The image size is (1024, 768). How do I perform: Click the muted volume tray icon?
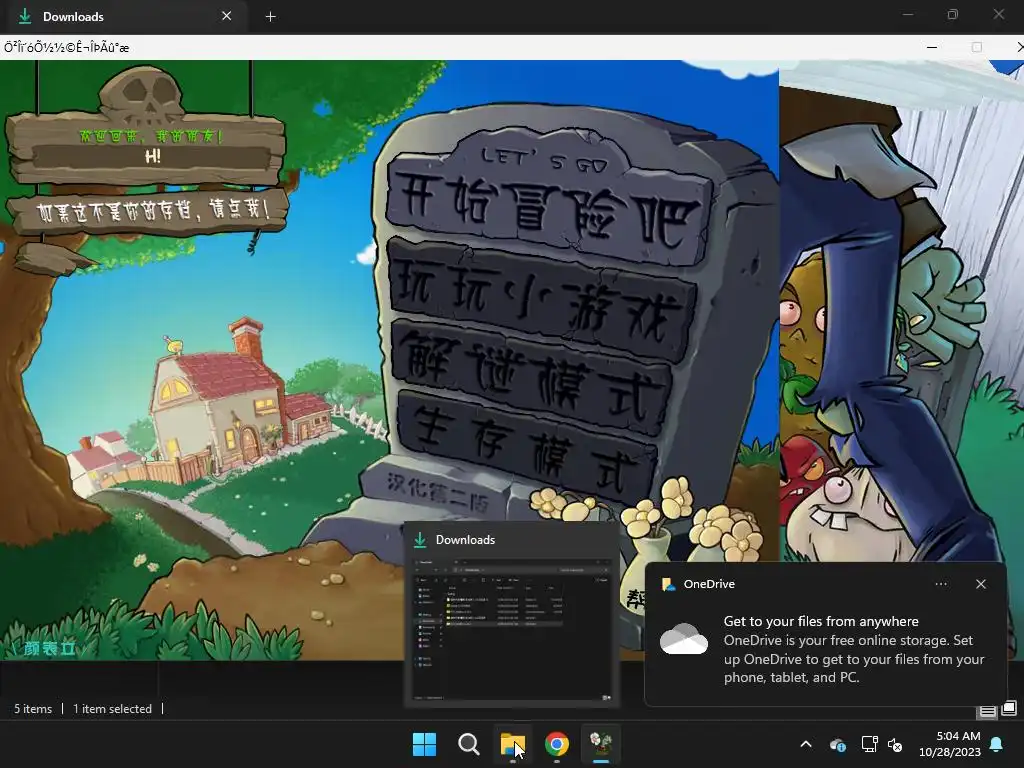pos(895,744)
